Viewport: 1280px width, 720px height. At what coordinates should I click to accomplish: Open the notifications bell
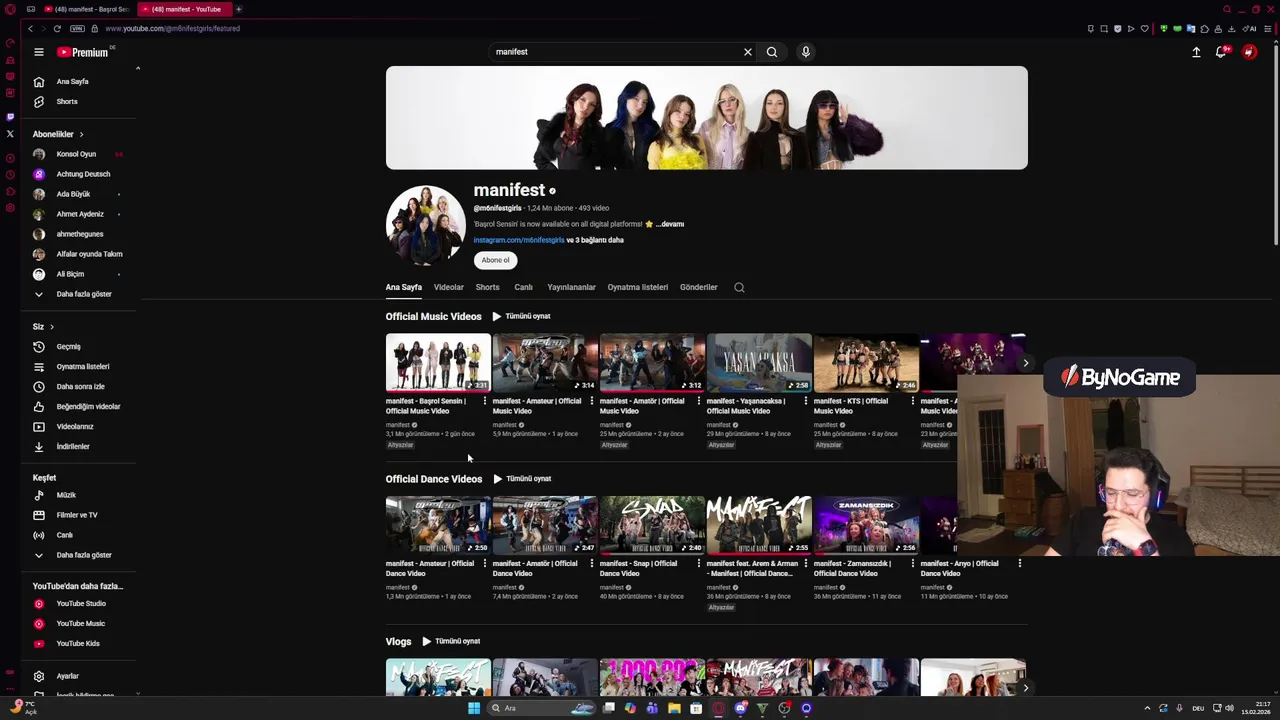[1221, 52]
